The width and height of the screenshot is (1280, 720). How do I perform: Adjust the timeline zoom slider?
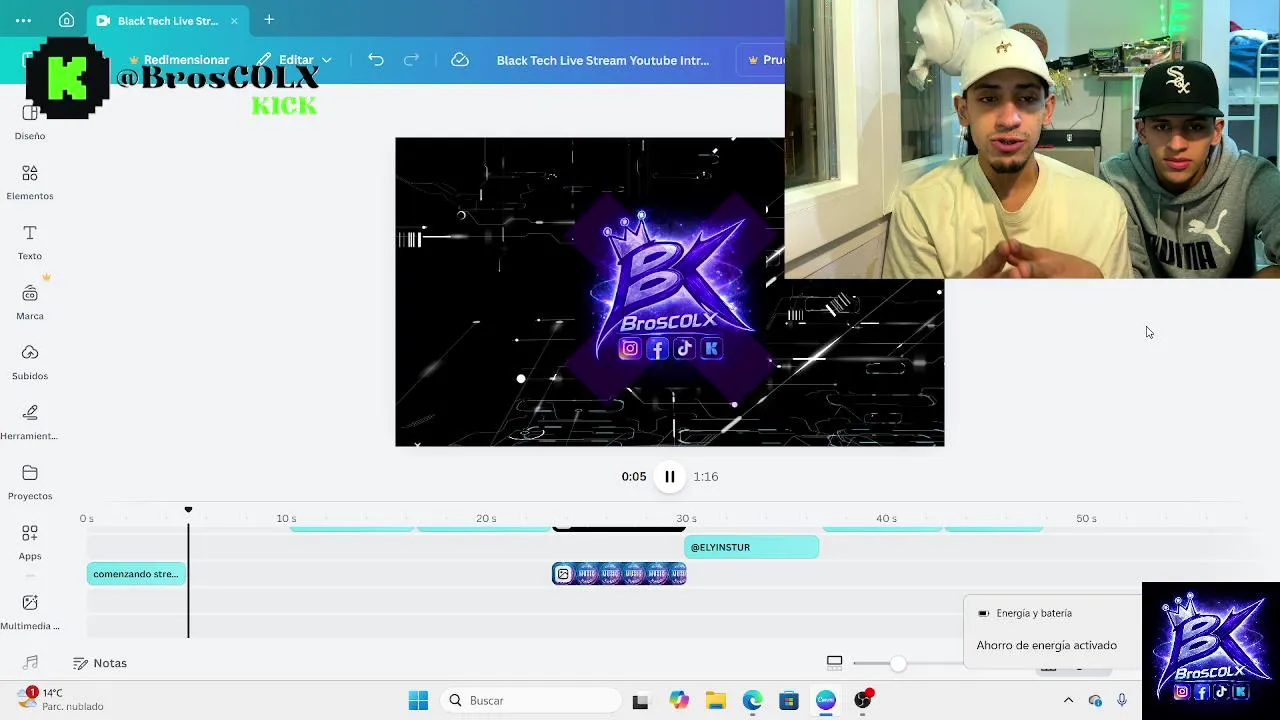(x=898, y=663)
